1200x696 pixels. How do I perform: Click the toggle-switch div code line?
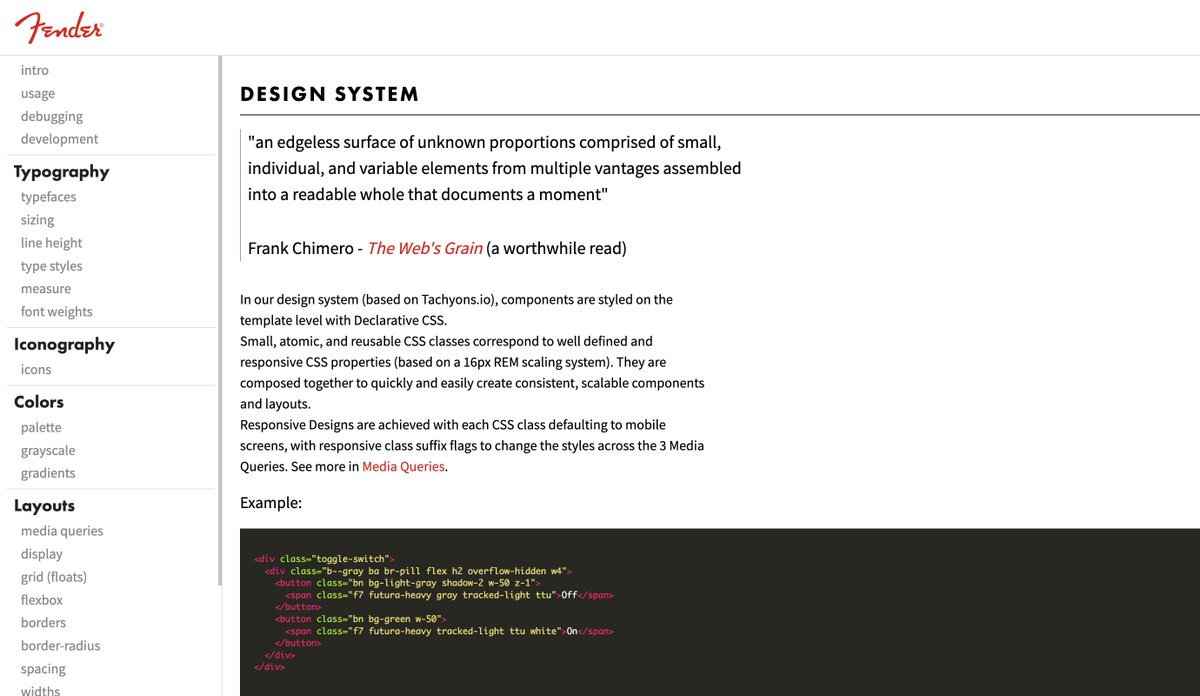pyautogui.click(x=325, y=559)
